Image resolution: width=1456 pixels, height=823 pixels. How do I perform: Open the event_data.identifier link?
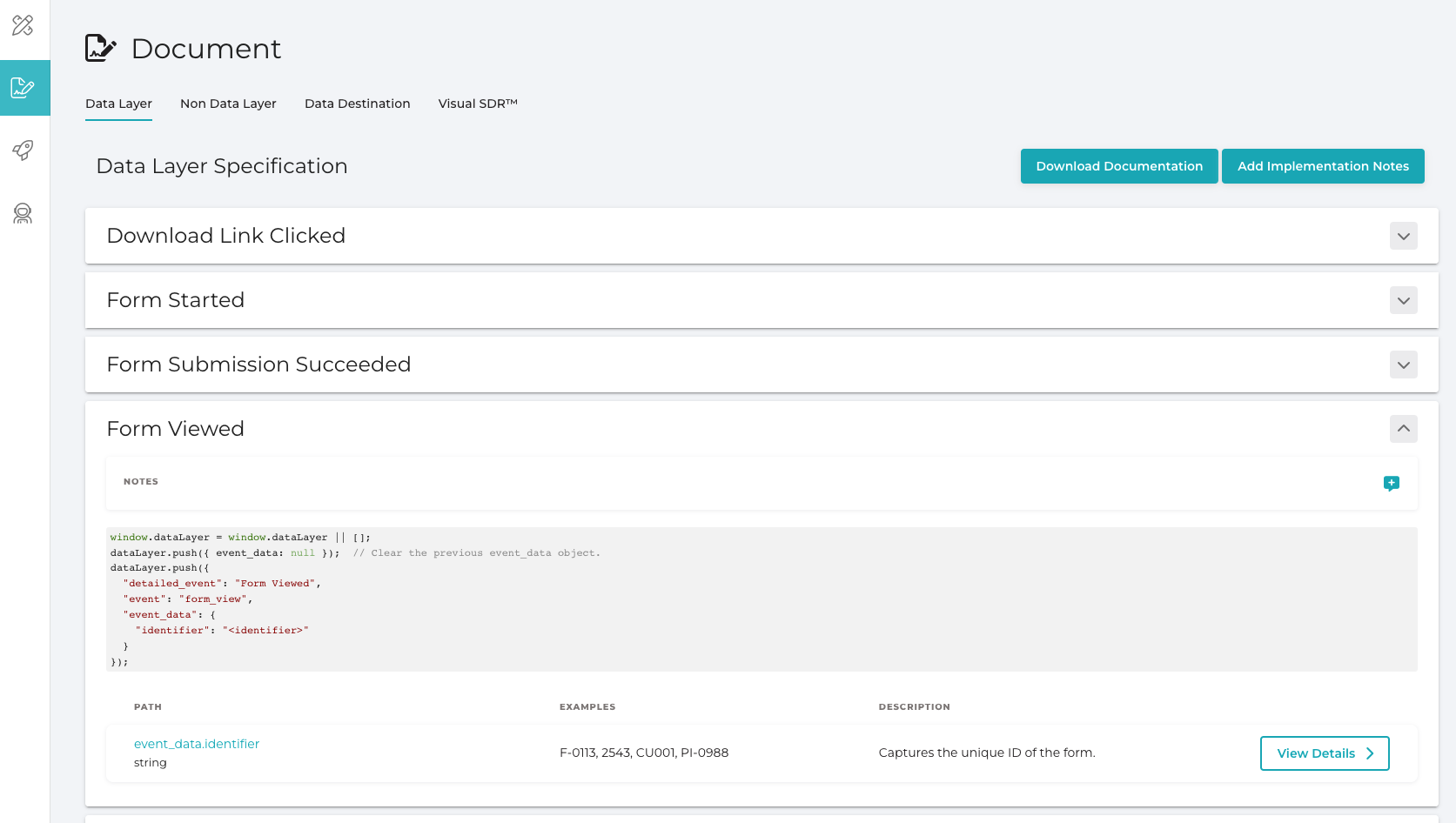(x=196, y=743)
